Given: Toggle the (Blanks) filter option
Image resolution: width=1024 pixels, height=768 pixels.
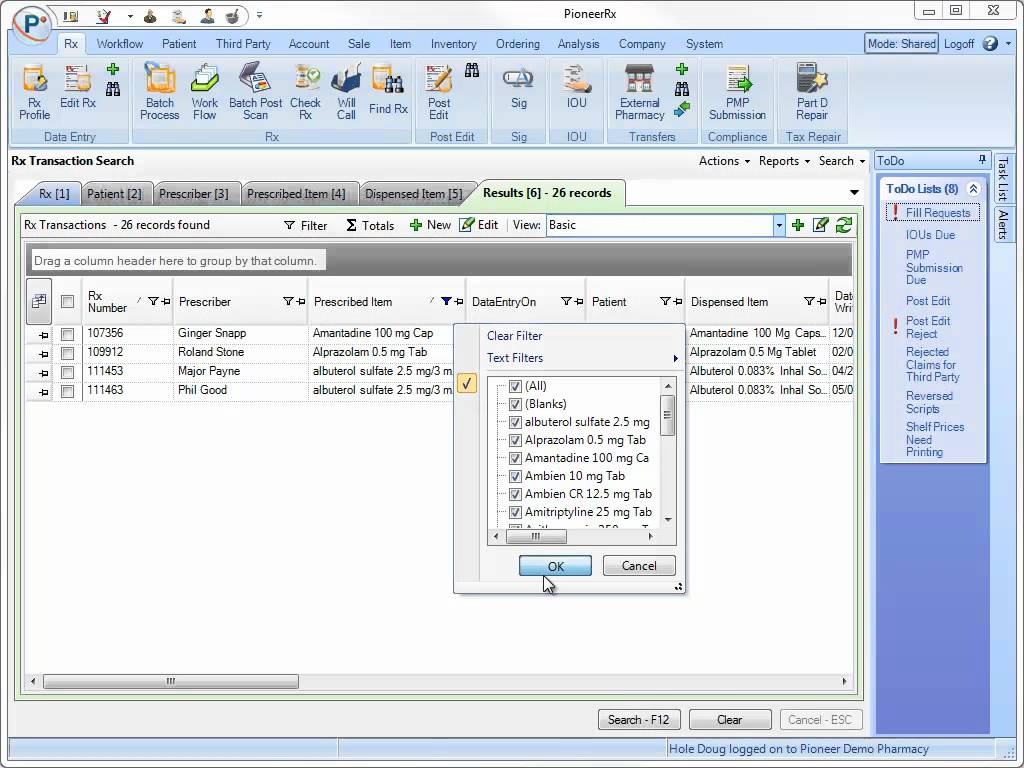Looking at the screenshot, I should pyautogui.click(x=513, y=404).
